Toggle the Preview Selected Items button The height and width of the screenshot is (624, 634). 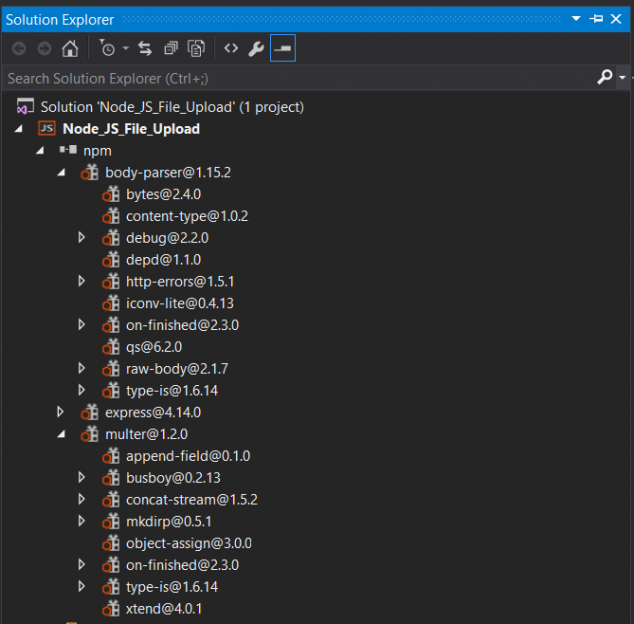click(283, 49)
